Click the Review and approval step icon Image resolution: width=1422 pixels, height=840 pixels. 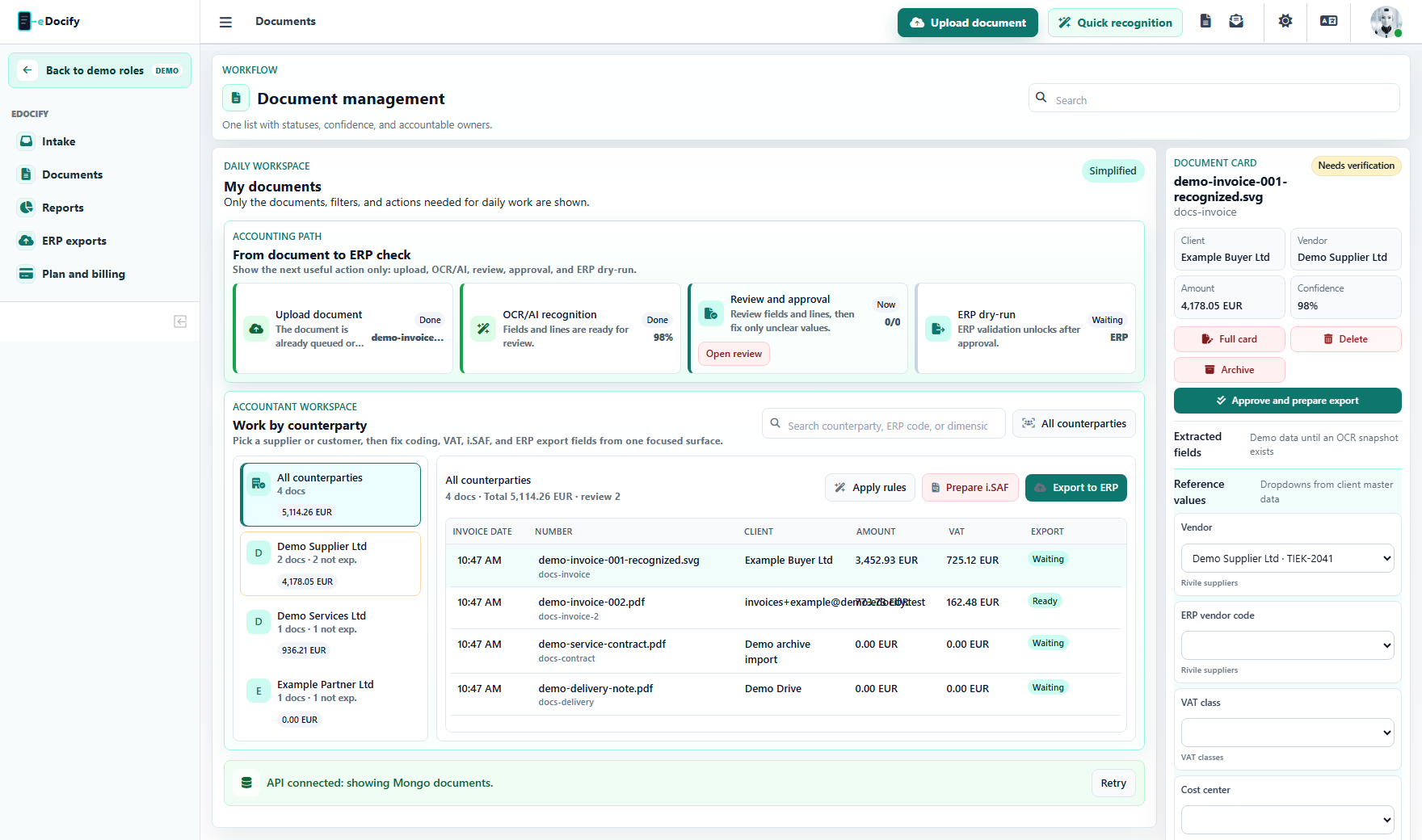click(x=710, y=313)
